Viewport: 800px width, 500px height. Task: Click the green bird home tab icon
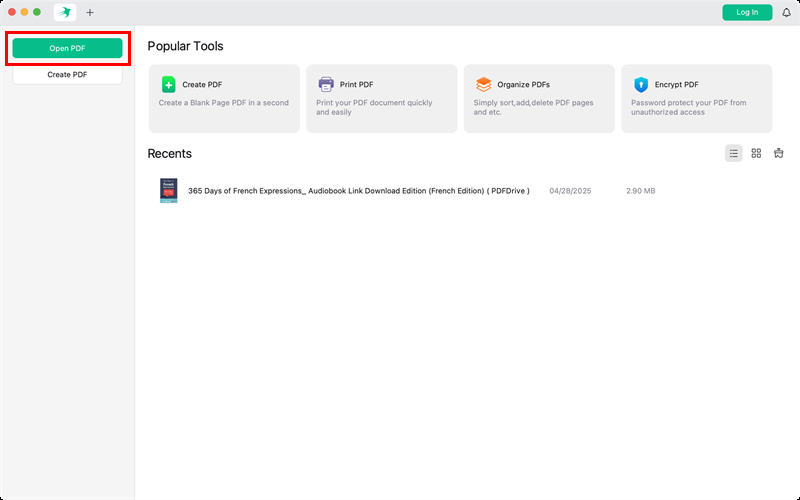pyautogui.click(x=65, y=12)
